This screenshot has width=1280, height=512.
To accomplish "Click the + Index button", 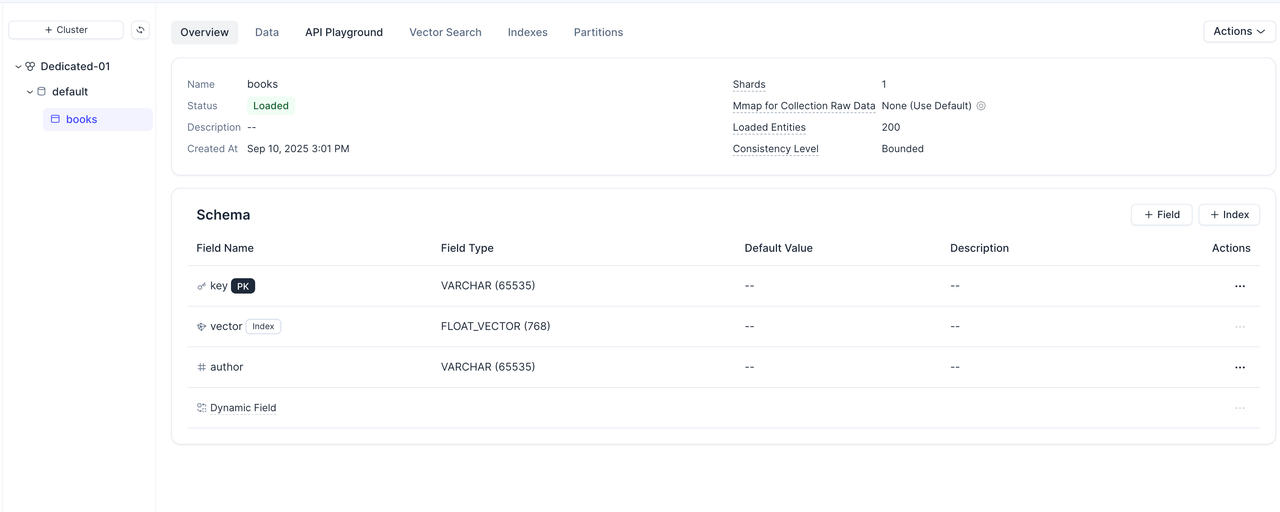I will coord(1229,215).
